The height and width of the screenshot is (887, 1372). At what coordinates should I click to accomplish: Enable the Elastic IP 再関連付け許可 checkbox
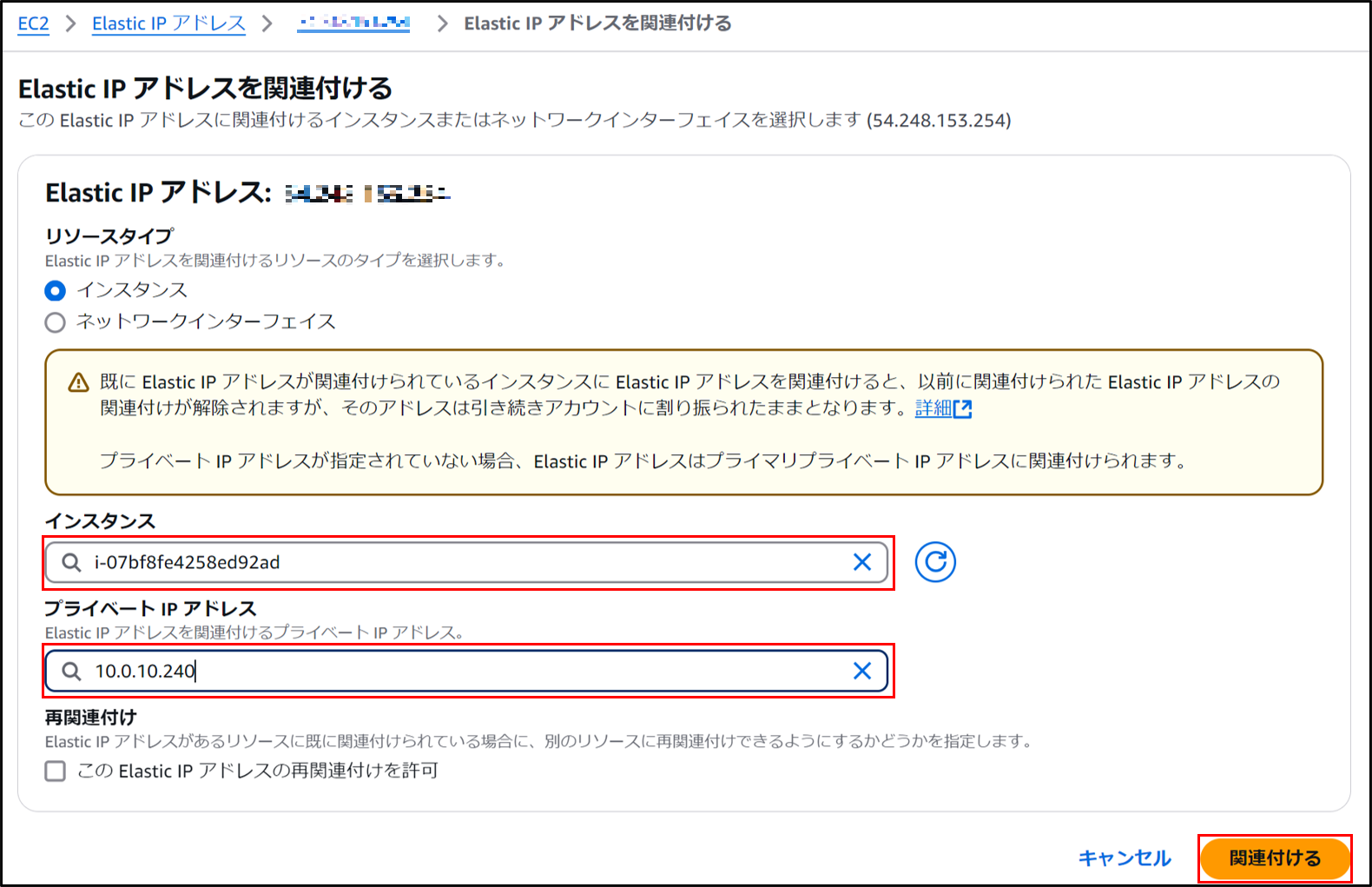pos(55,771)
